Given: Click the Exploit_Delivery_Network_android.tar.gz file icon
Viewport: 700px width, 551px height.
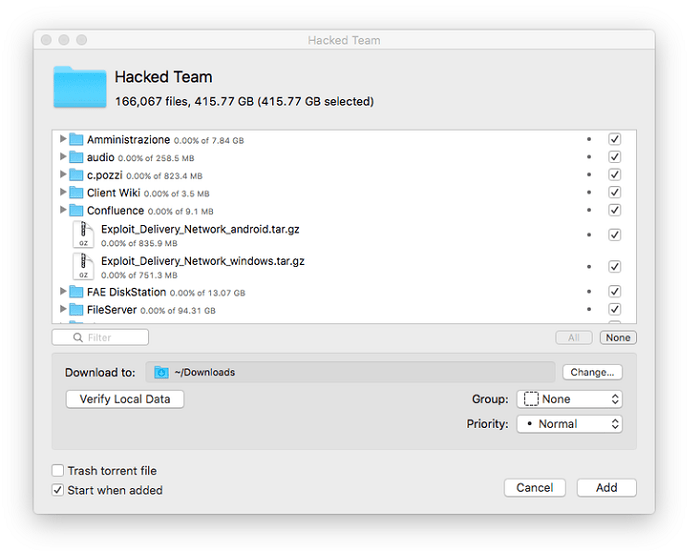Looking at the screenshot, I should (84, 236).
